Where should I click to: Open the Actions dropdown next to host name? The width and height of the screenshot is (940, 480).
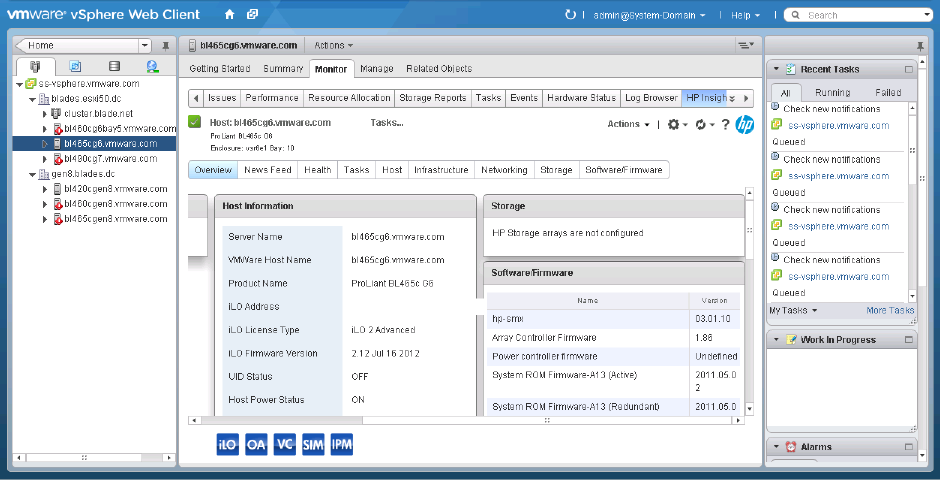(x=333, y=46)
